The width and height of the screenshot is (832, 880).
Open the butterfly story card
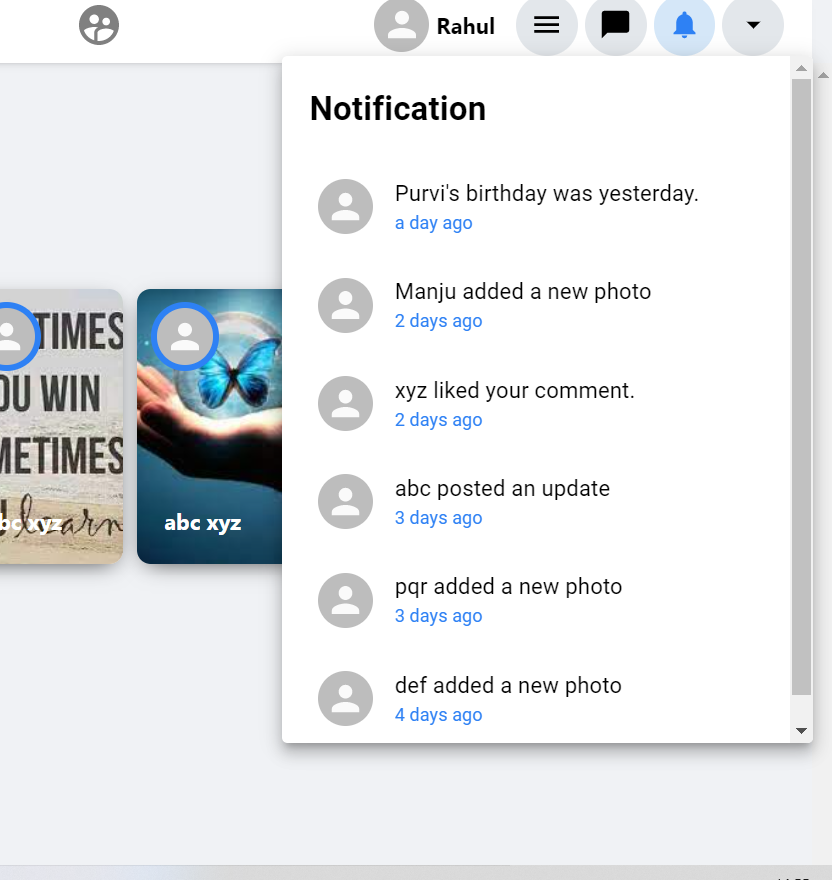[209, 427]
